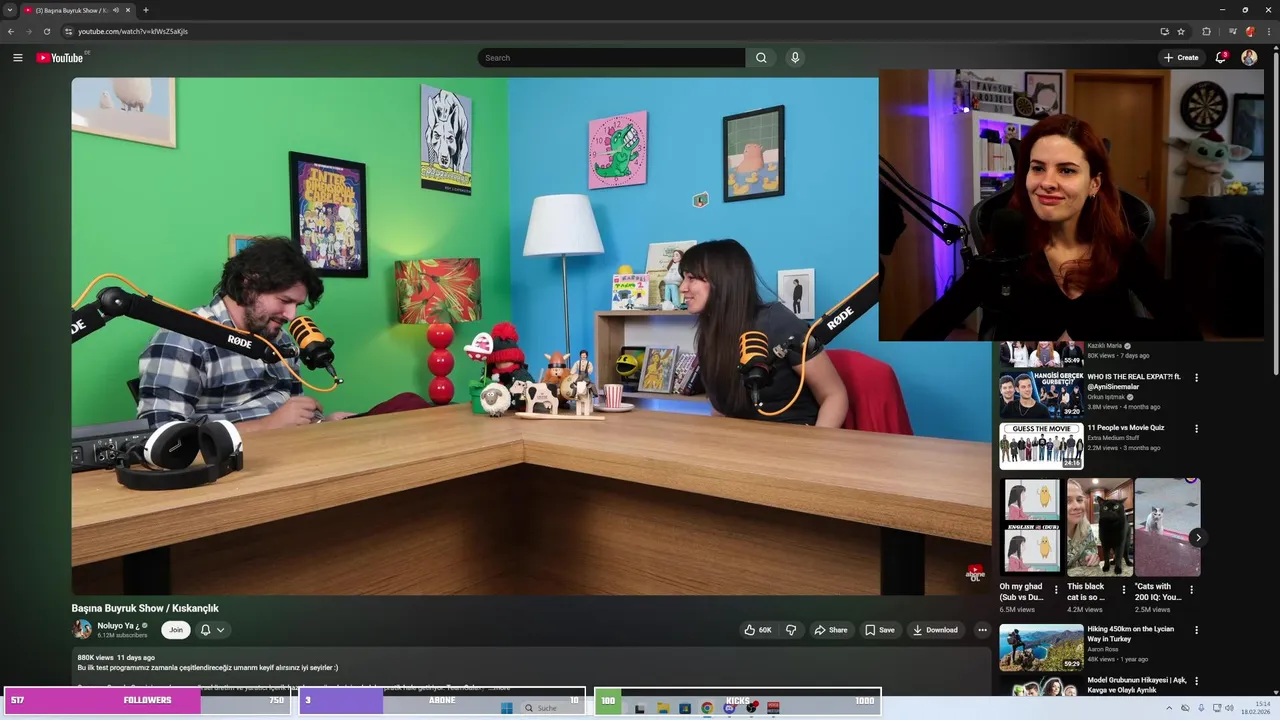Click the YouTube search magnifier button
This screenshot has height=720, width=1280.
761,58
